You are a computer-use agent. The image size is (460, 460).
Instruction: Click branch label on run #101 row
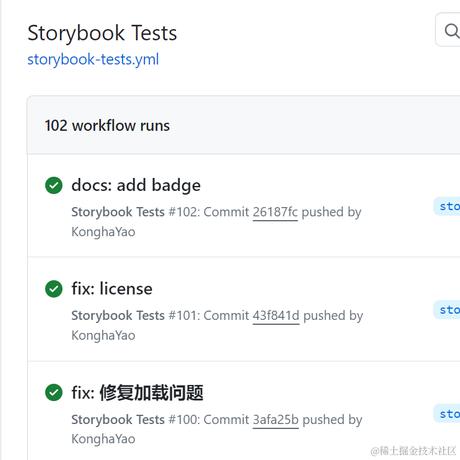(447, 310)
